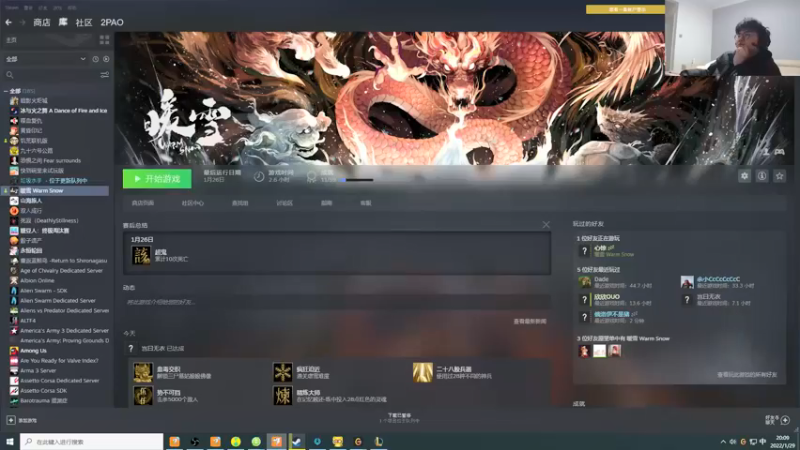Click first wishlist friend avatar
Screen dimensions: 800x450
(x=584, y=351)
